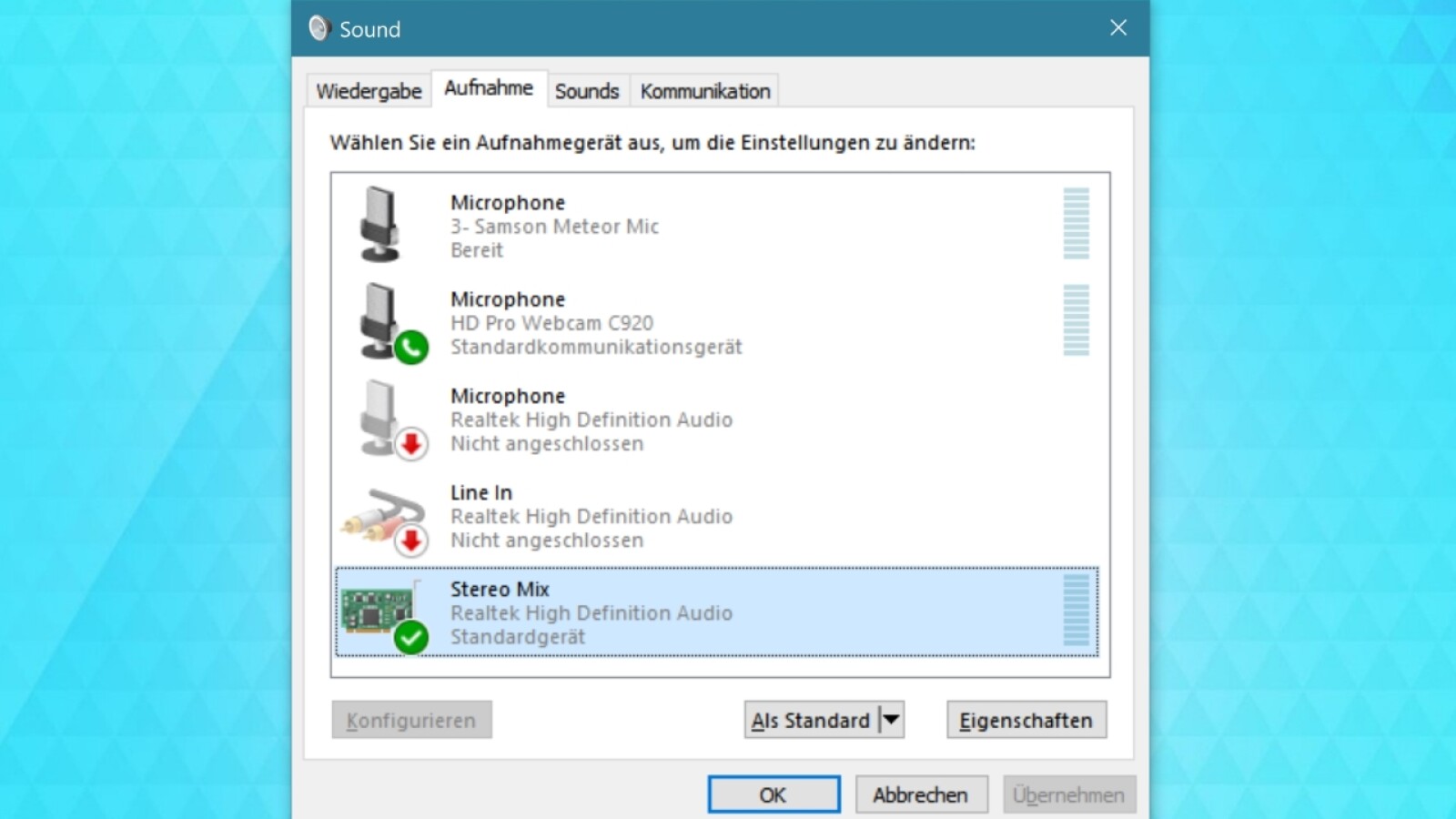Open the Als Standard dropdown arrow
The width and height of the screenshot is (1456, 819).
pos(891,720)
